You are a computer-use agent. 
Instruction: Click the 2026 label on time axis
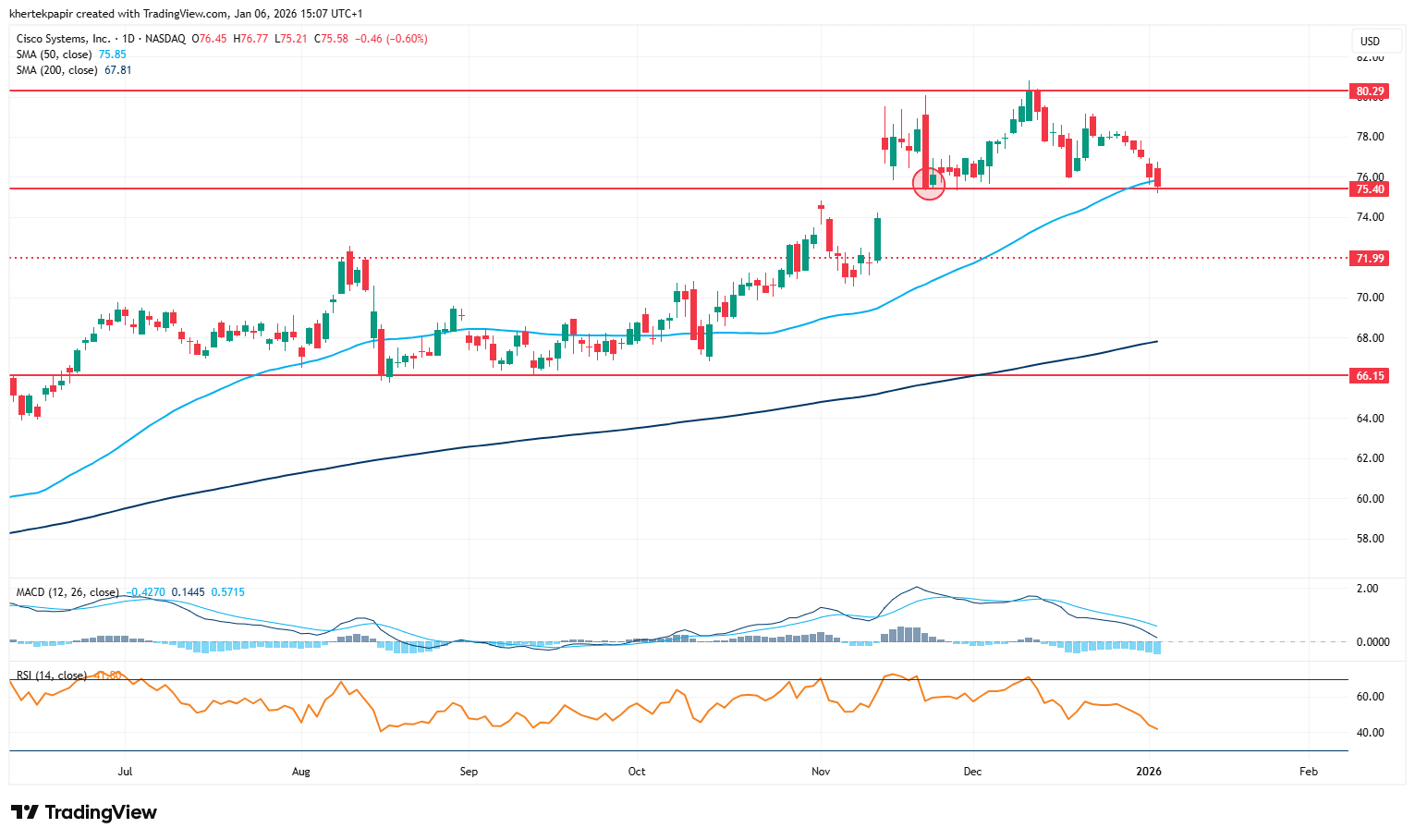pos(1149,771)
